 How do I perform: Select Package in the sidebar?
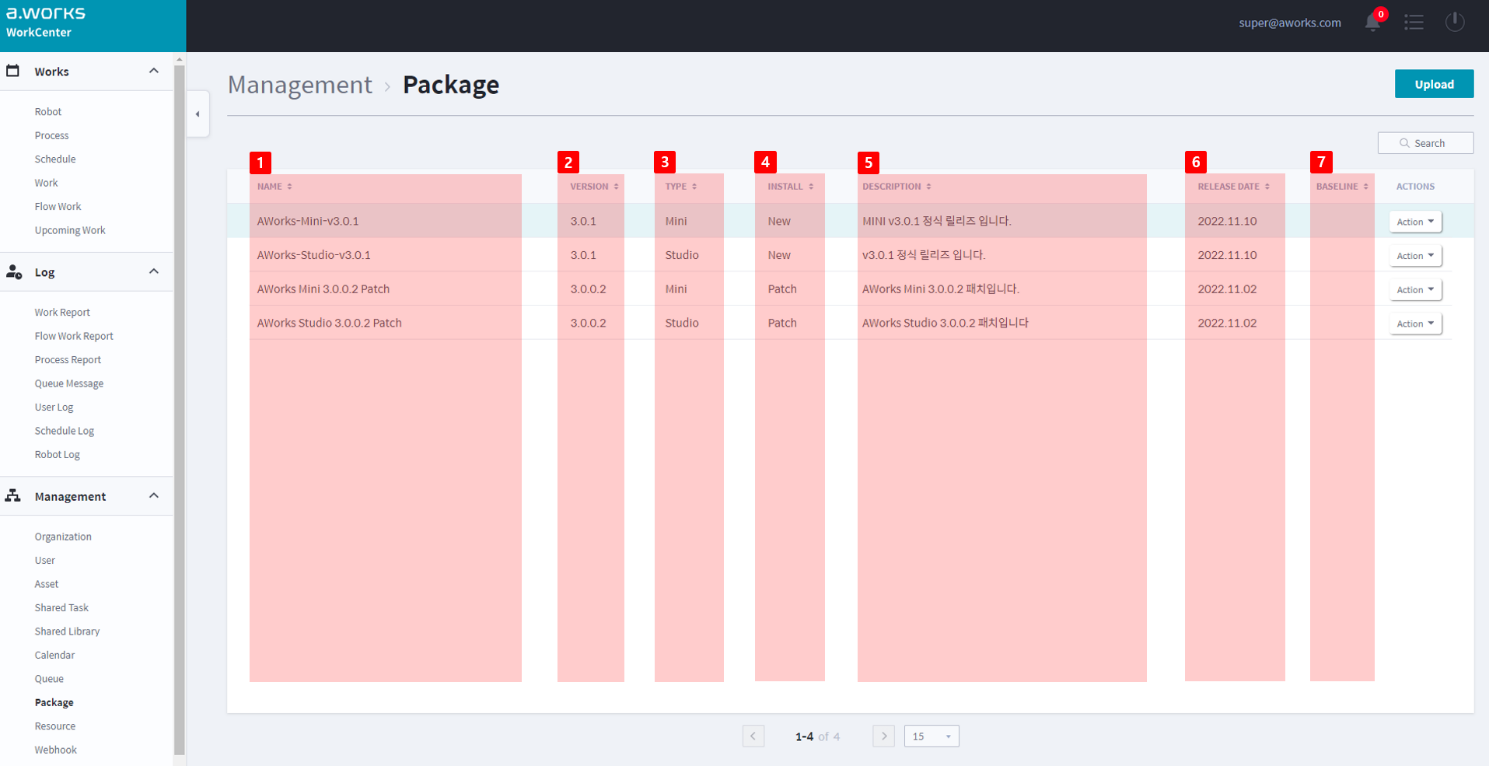coord(54,703)
